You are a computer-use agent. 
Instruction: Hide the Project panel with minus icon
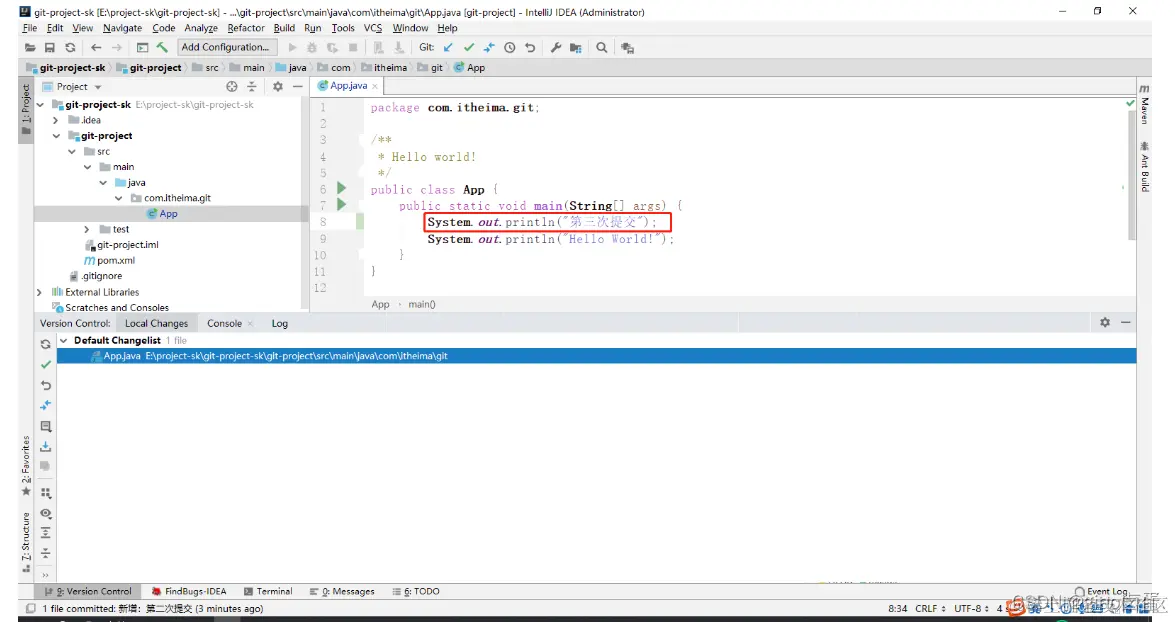click(x=297, y=86)
